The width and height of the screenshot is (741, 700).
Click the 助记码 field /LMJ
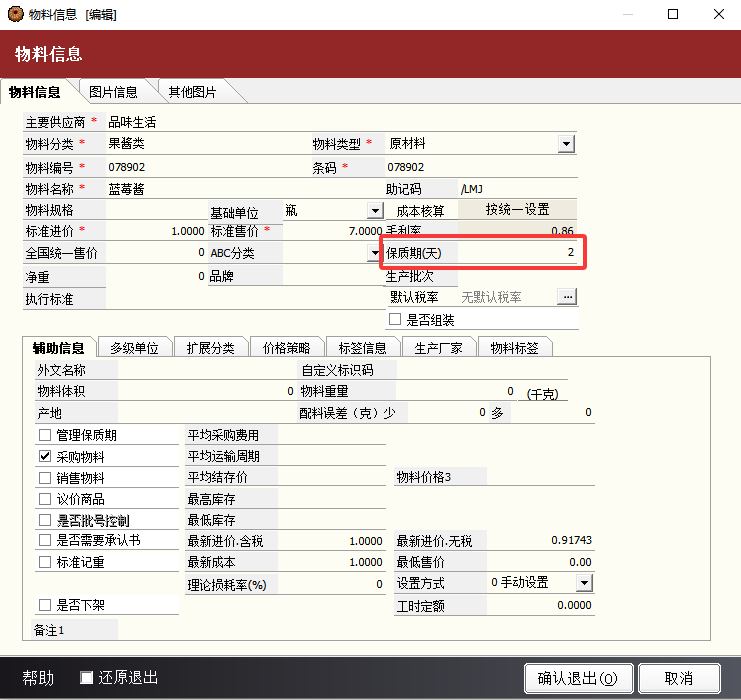point(517,189)
